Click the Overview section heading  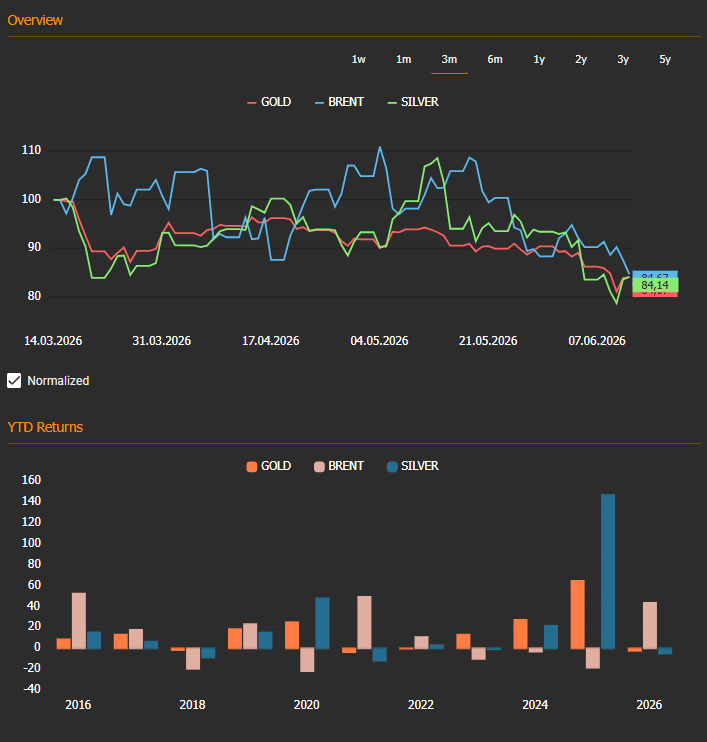(x=35, y=20)
